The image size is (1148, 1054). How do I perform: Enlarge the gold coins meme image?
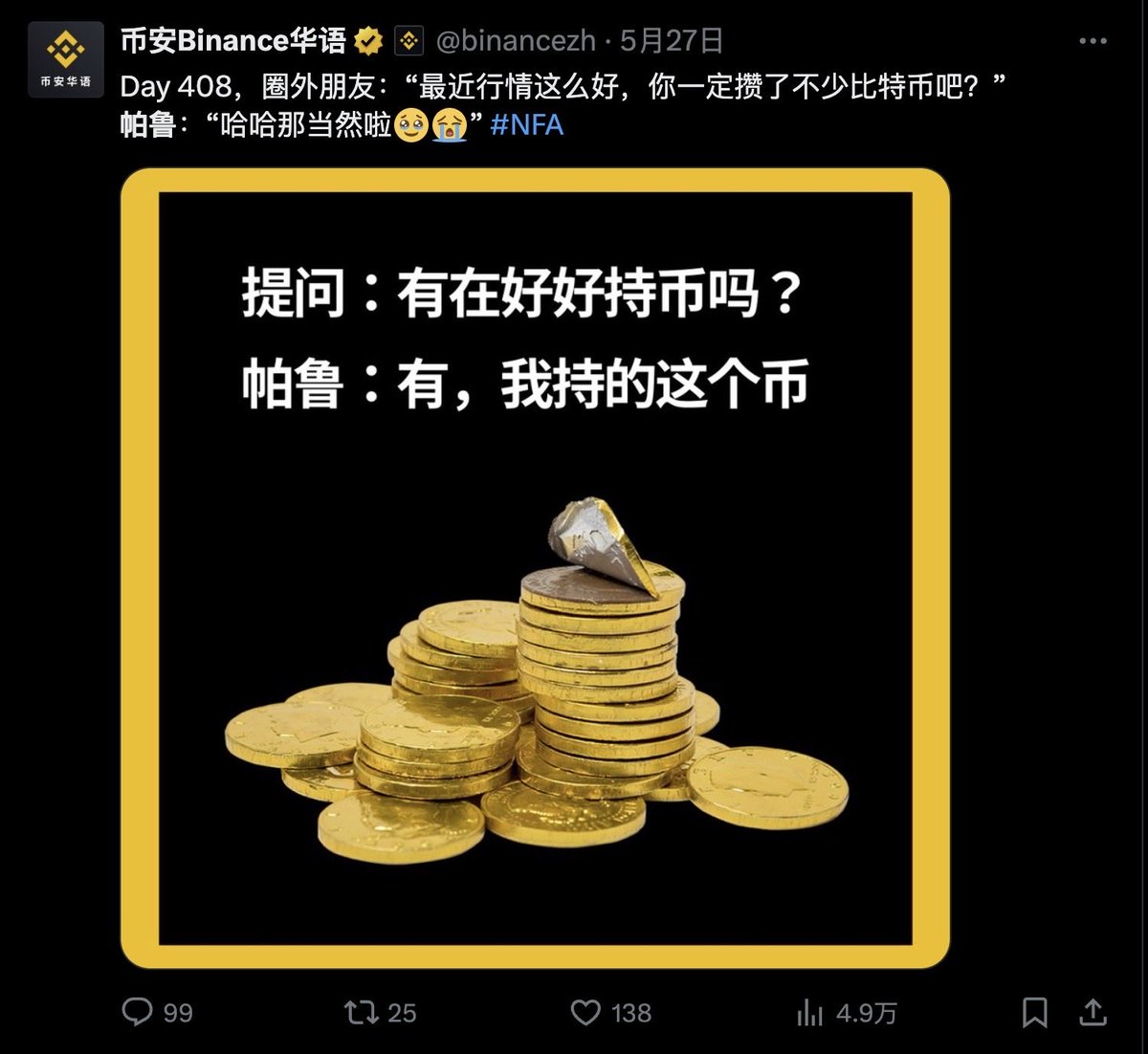pyautogui.click(x=535, y=568)
